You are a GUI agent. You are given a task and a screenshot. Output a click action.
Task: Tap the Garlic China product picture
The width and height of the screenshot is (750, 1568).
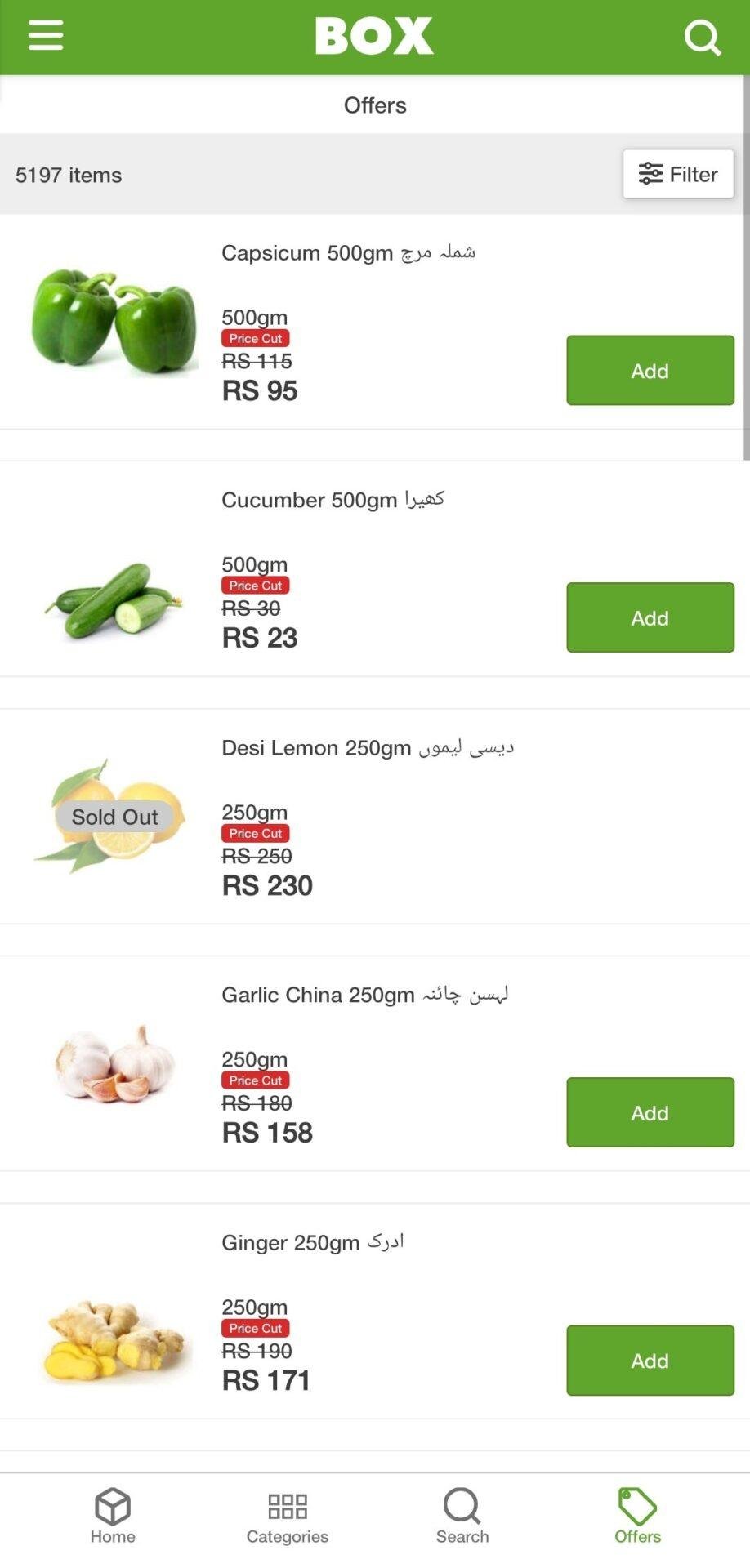(x=114, y=1064)
